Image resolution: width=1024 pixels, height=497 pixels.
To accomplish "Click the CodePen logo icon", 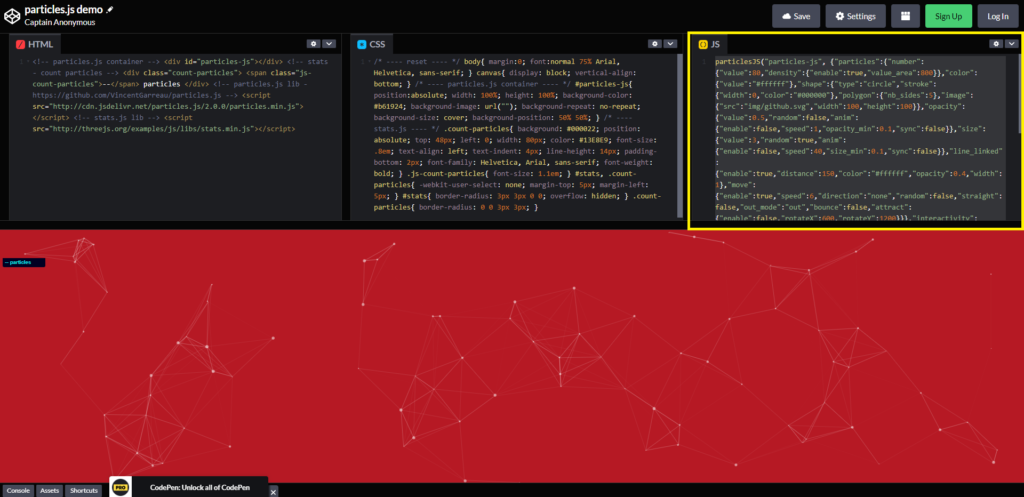I will (x=12, y=16).
